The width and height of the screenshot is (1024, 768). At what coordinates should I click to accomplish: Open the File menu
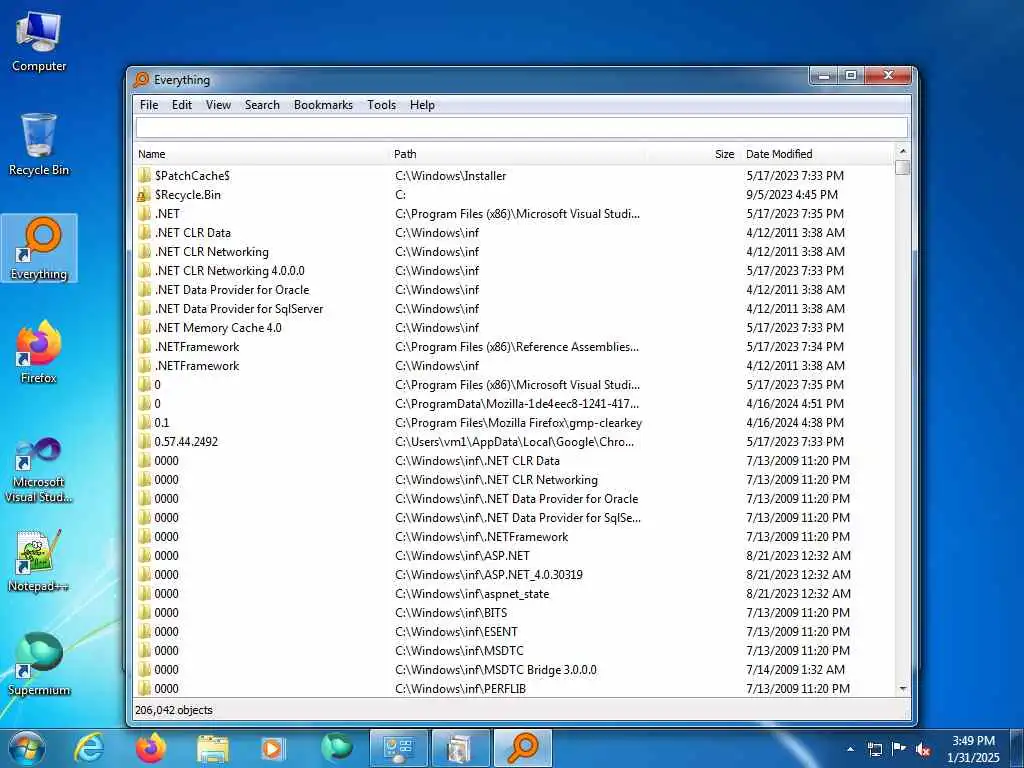pyautogui.click(x=149, y=104)
